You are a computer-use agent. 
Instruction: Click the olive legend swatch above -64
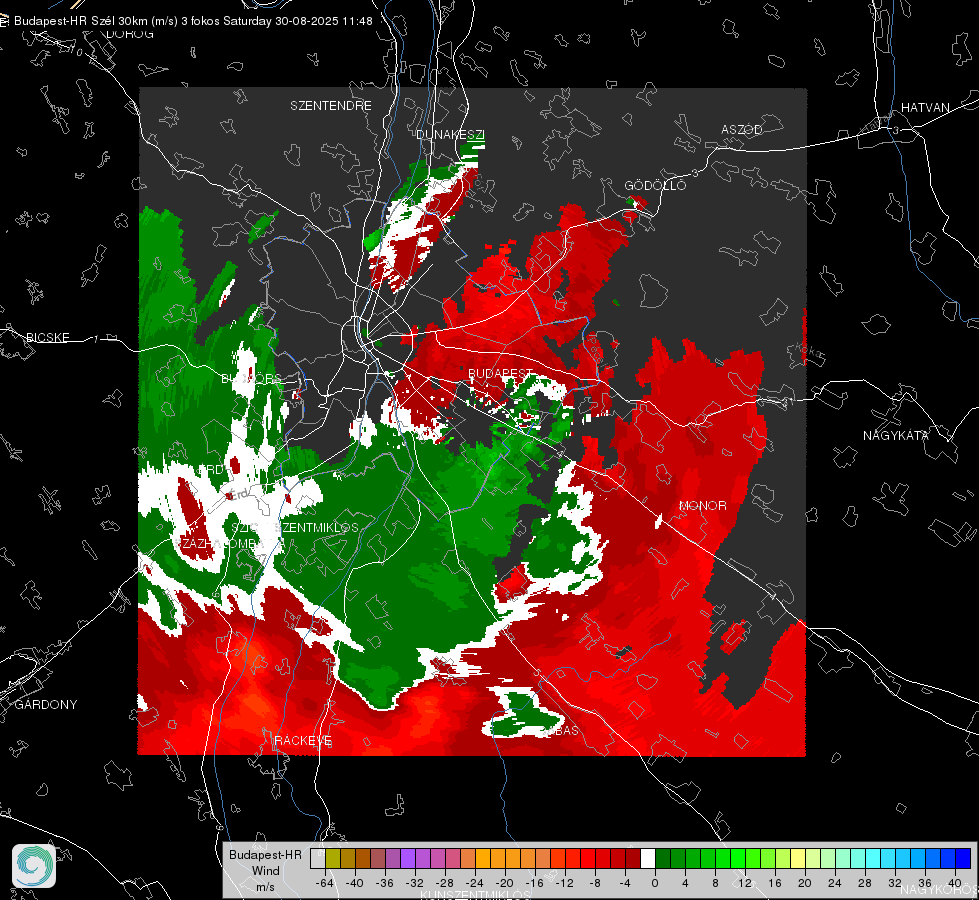click(333, 859)
